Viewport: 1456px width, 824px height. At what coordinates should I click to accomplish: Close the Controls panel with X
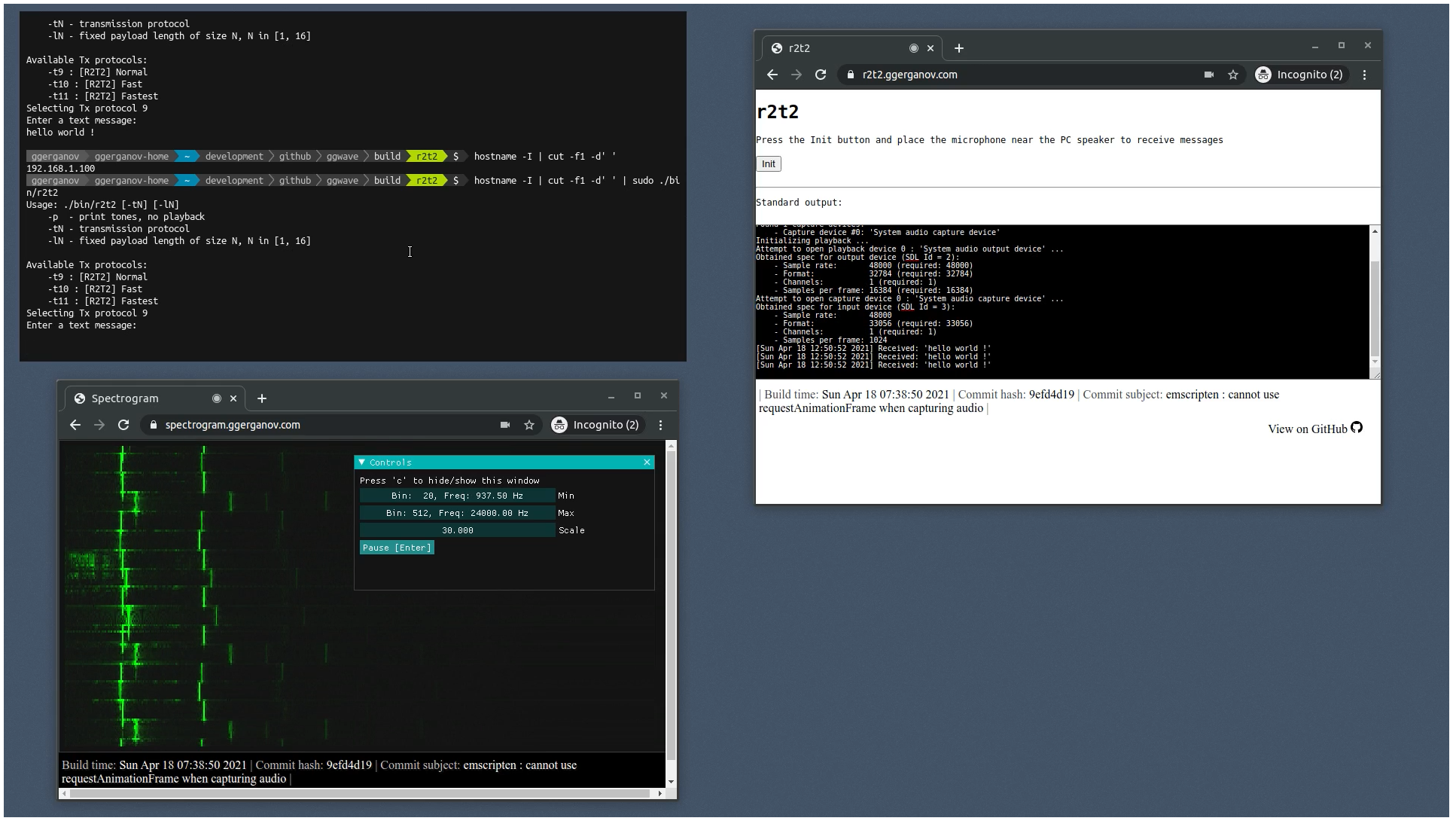(x=647, y=462)
